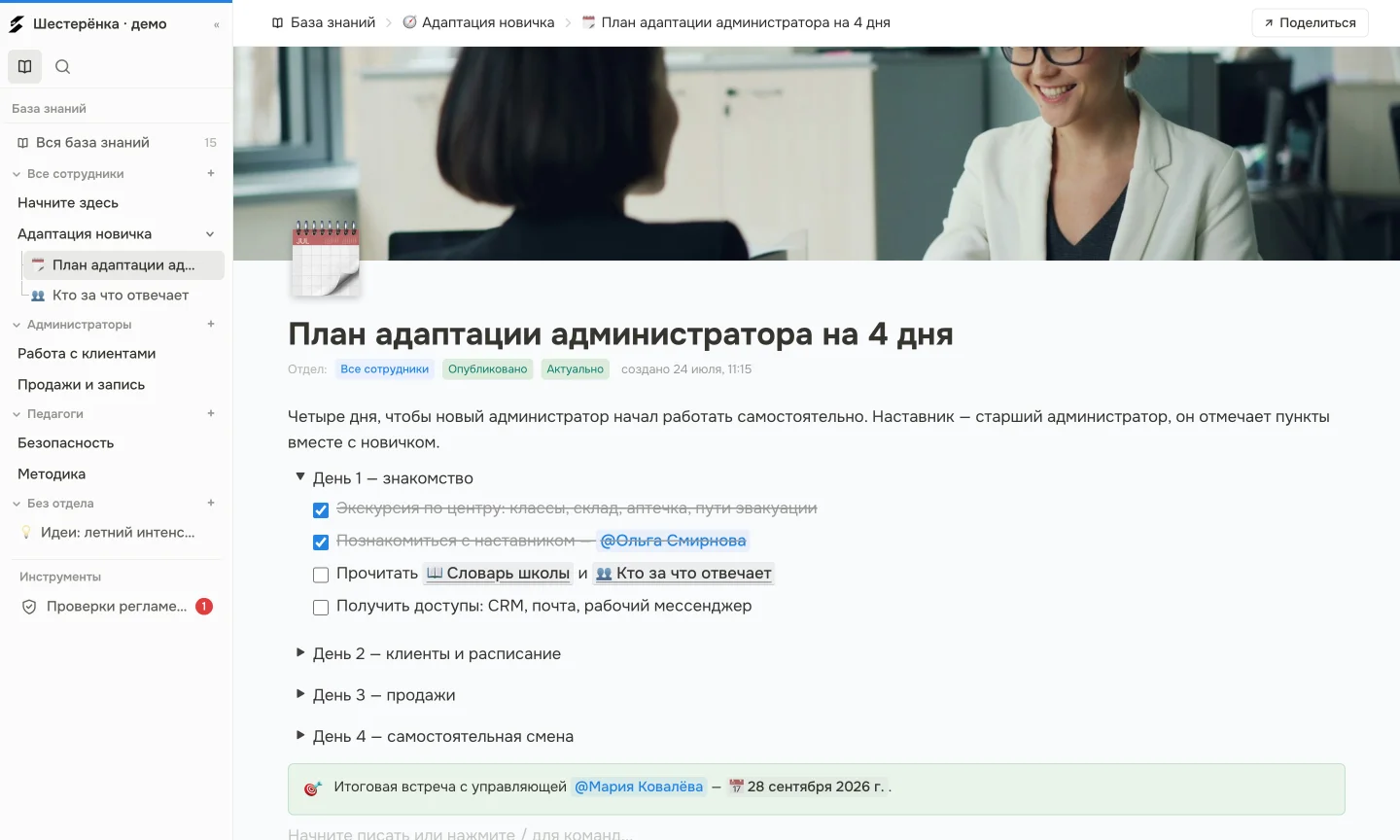Check the Получить доступы checkbox
Viewport: 1400px width, 840px height.
coord(321,607)
